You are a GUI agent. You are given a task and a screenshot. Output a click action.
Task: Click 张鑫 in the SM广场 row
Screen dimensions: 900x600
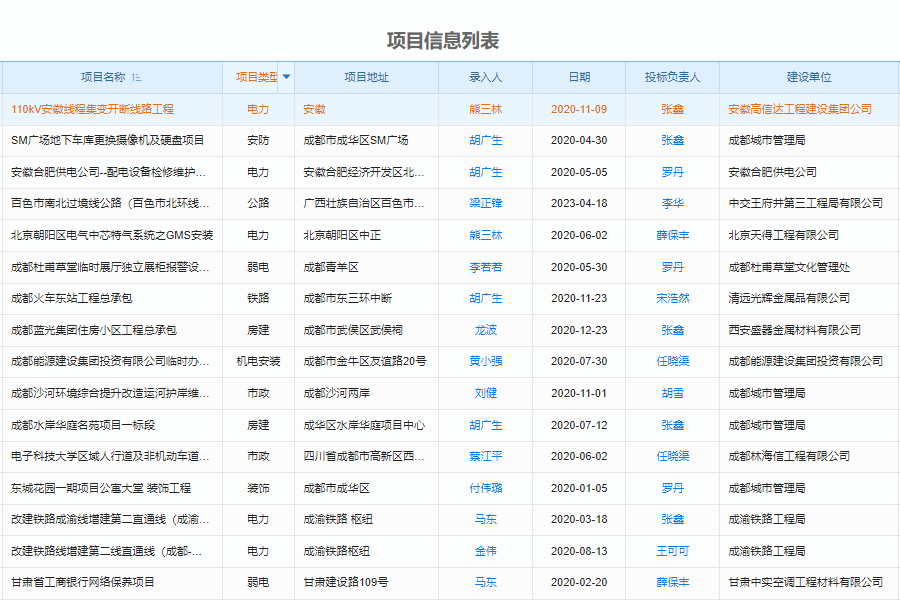point(672,141)
